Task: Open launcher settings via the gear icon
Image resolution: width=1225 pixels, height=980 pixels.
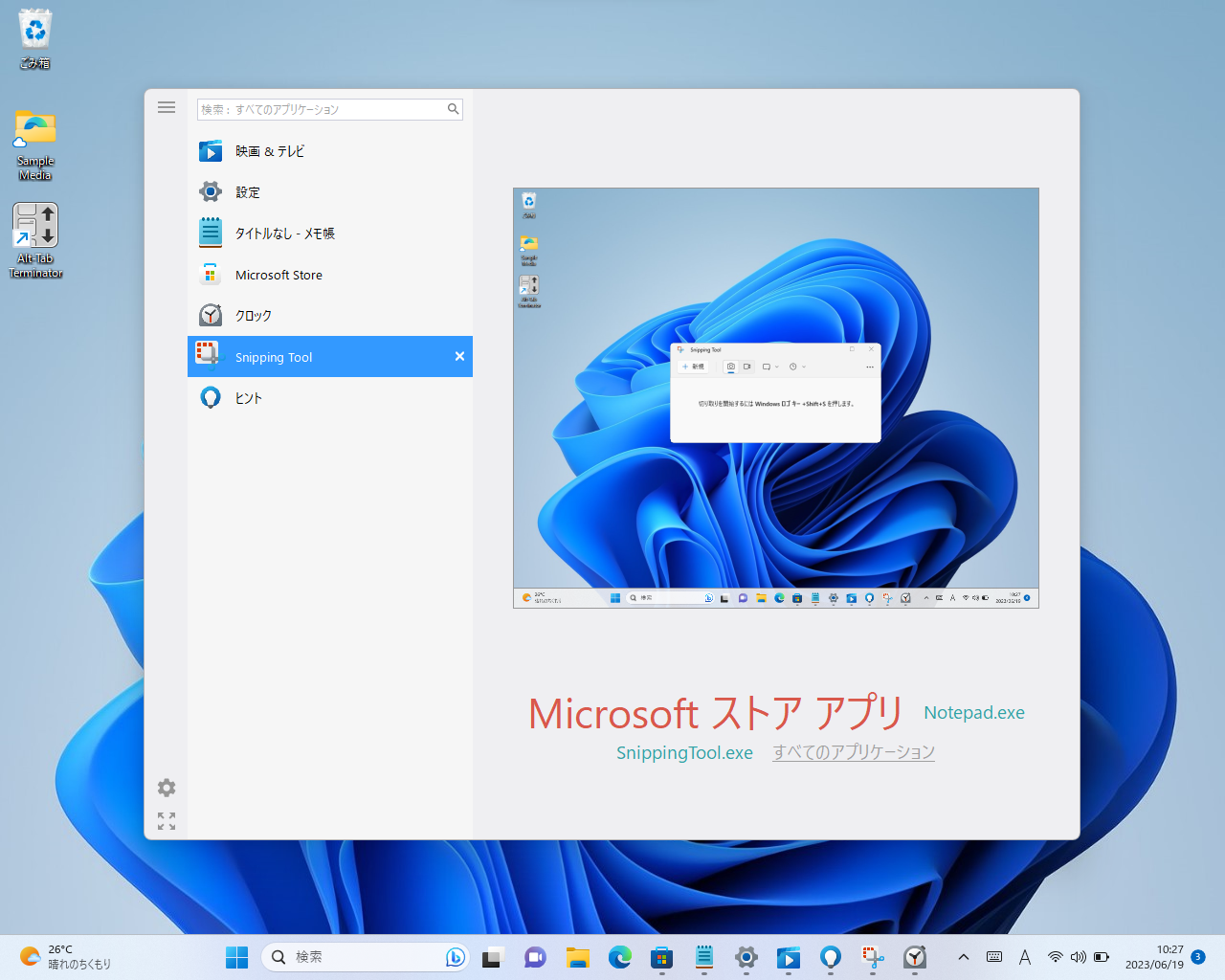Action: coord(166,788)
